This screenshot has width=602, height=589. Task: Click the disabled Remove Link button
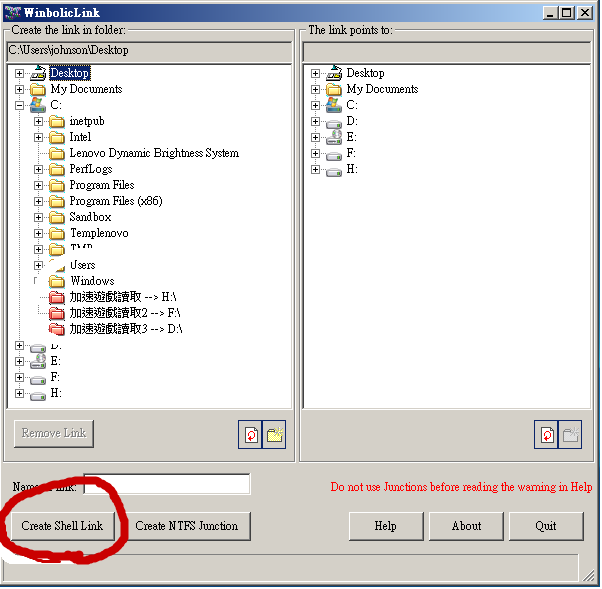coord(54,433)
